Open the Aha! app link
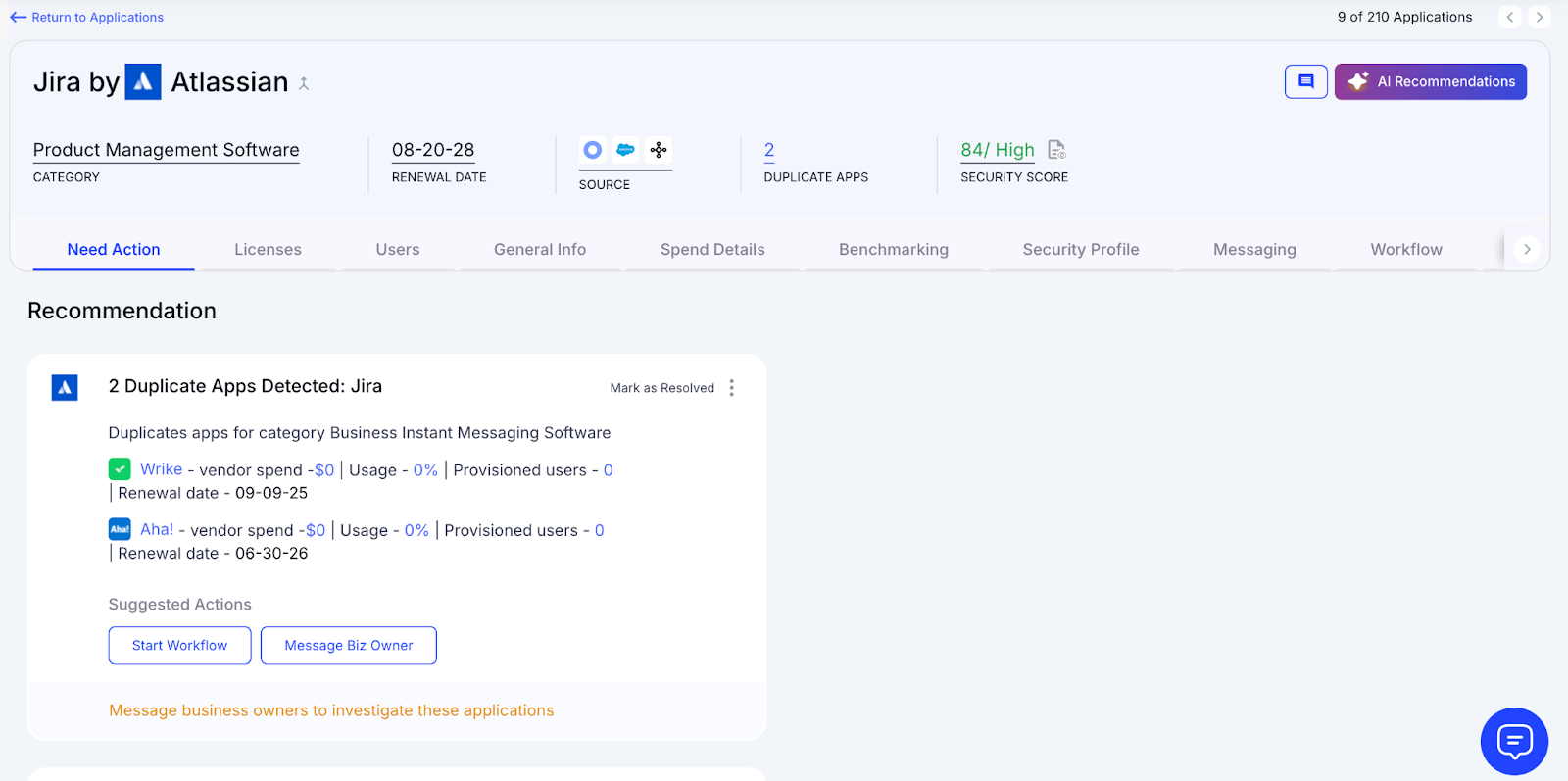The height and width of the screenshot is (781, 1568). pos(157,529)
